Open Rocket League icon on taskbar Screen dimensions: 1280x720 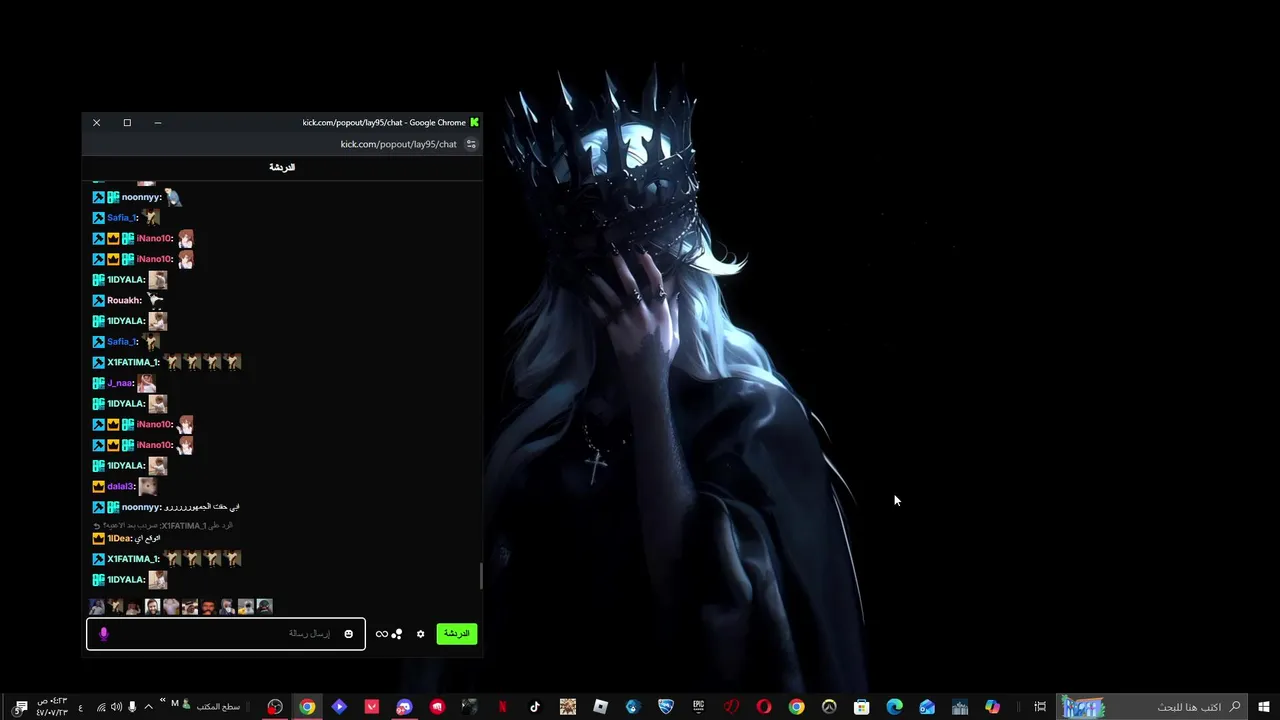pos(666,707)
